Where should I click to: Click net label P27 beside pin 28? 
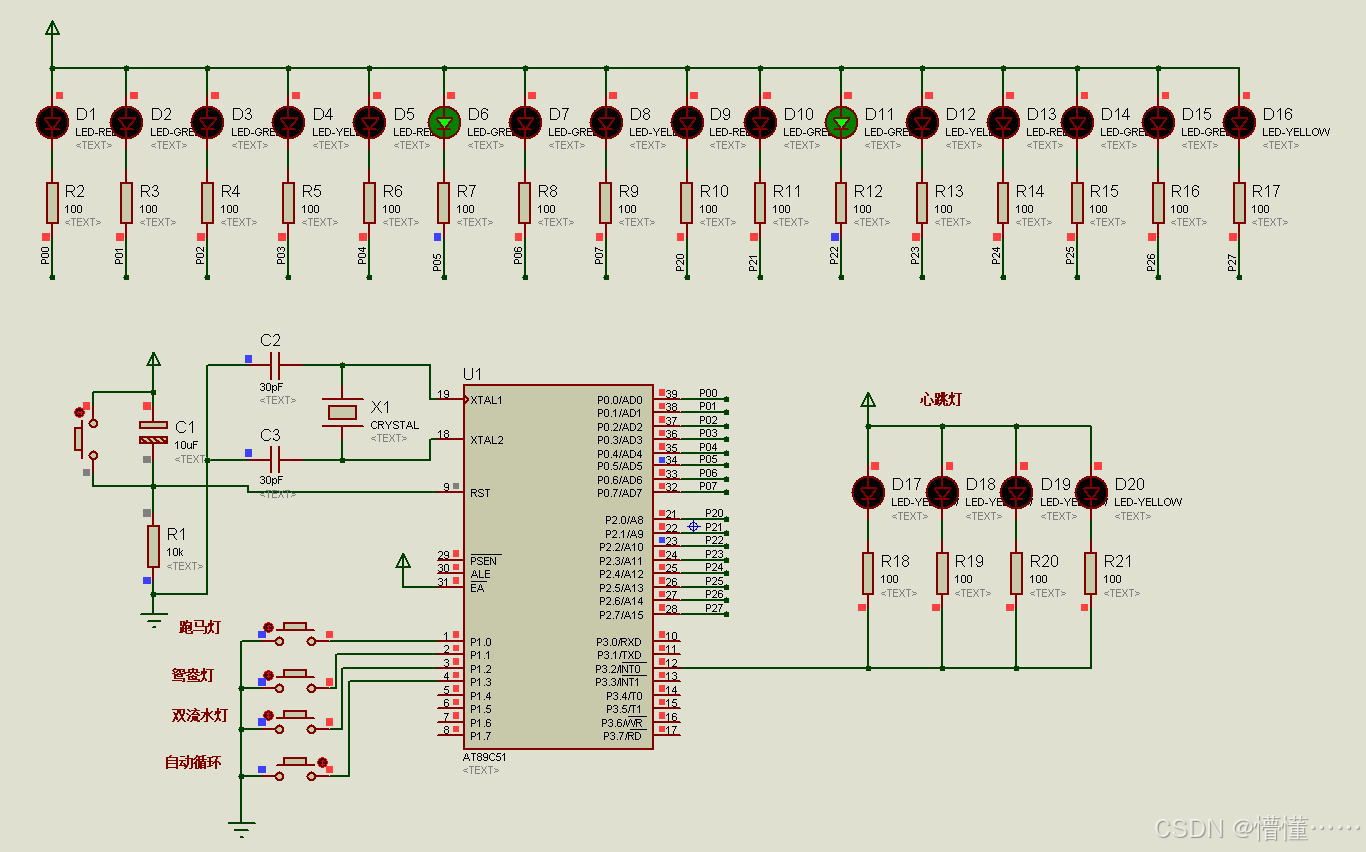(714, 608)
